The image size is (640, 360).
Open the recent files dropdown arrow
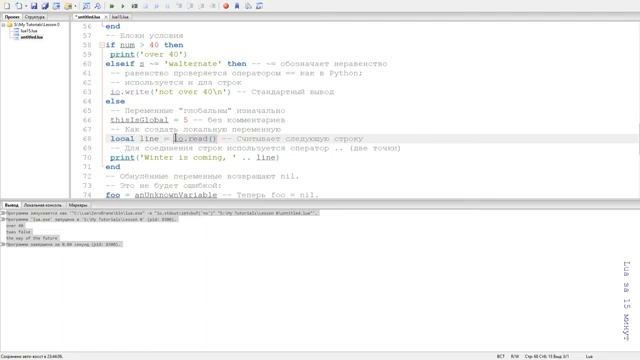point(26,6)
